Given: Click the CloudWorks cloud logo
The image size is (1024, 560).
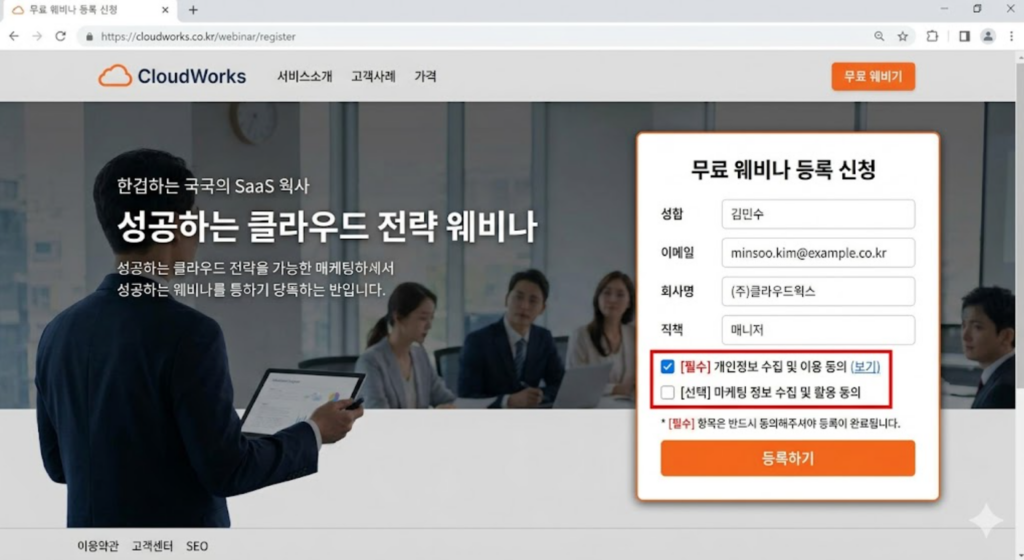Looking at the screenshot, I should [x=172, y=76].
